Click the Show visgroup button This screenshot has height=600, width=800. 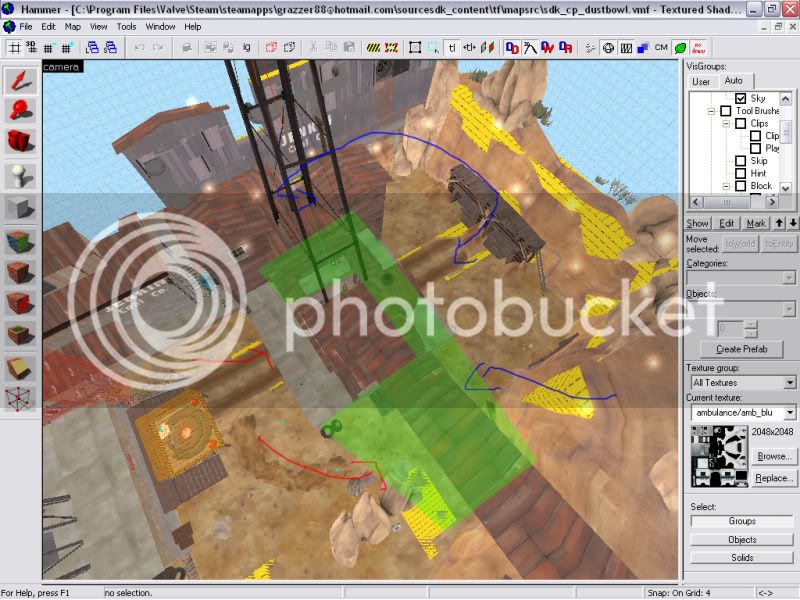697,223
